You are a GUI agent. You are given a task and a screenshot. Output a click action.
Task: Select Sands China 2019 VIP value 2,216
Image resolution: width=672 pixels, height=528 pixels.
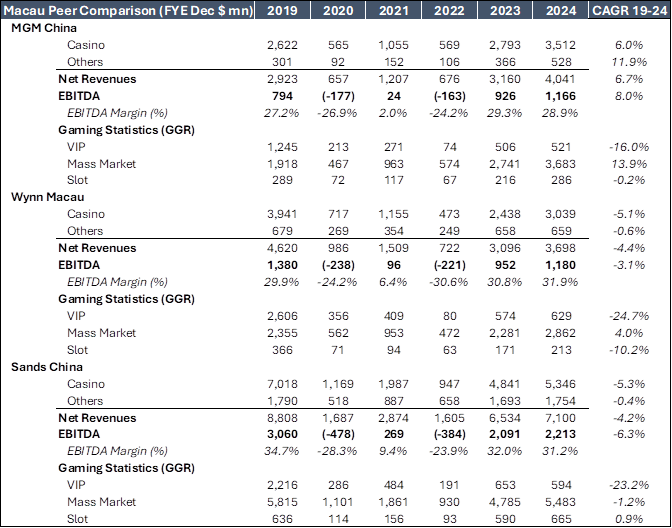(282, 485)
